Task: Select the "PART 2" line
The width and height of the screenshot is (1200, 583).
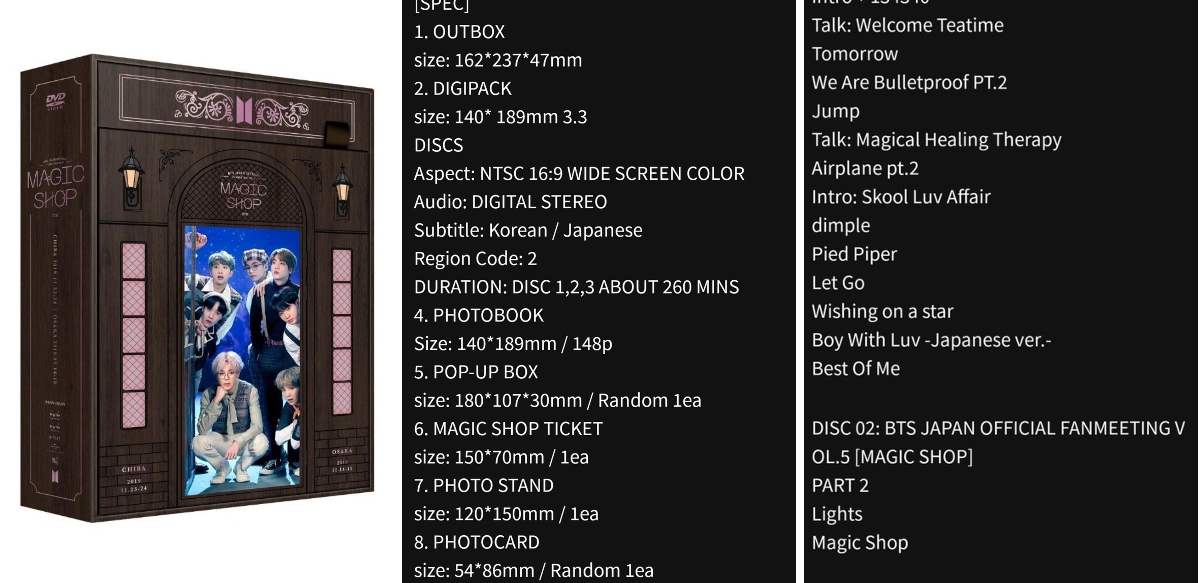Action: pos(841,485)
